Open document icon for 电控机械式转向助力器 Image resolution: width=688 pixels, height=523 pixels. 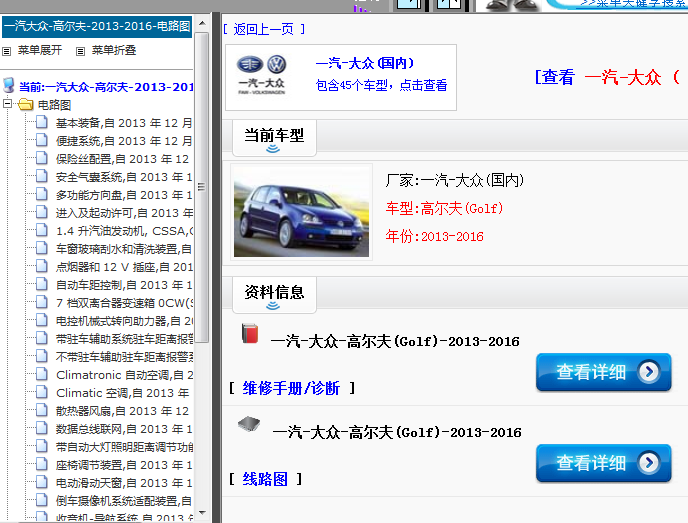click(42, 319)
